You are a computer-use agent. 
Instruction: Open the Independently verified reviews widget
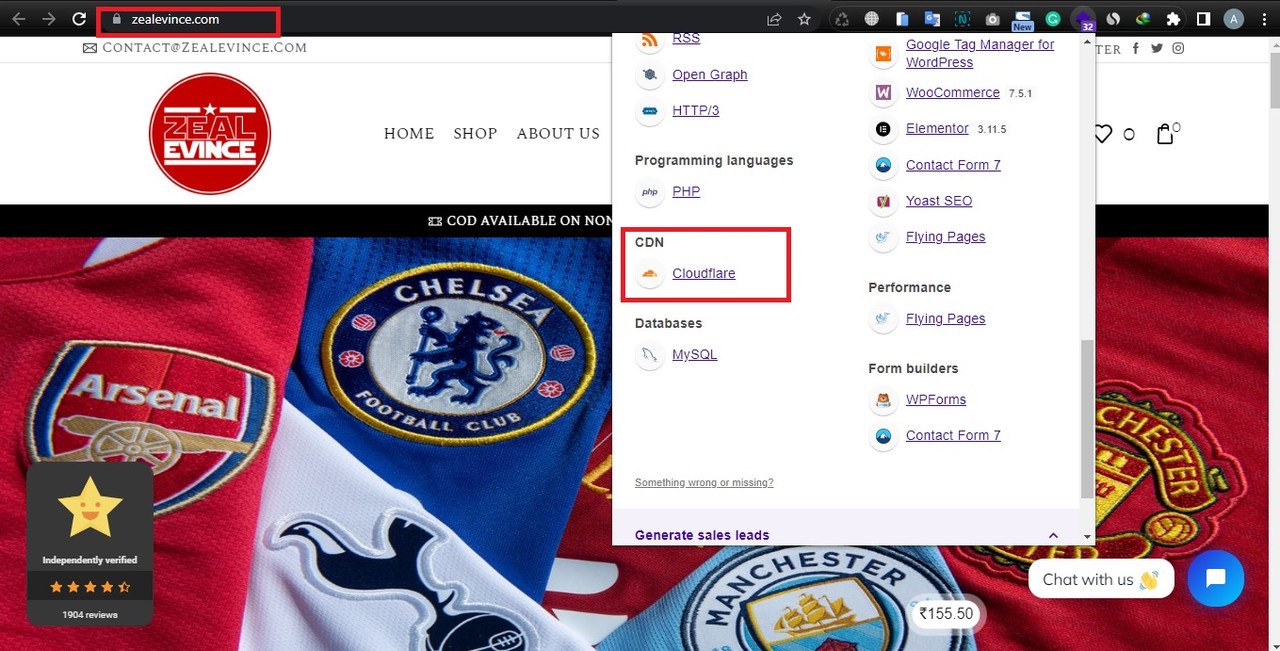coord(90,544)
